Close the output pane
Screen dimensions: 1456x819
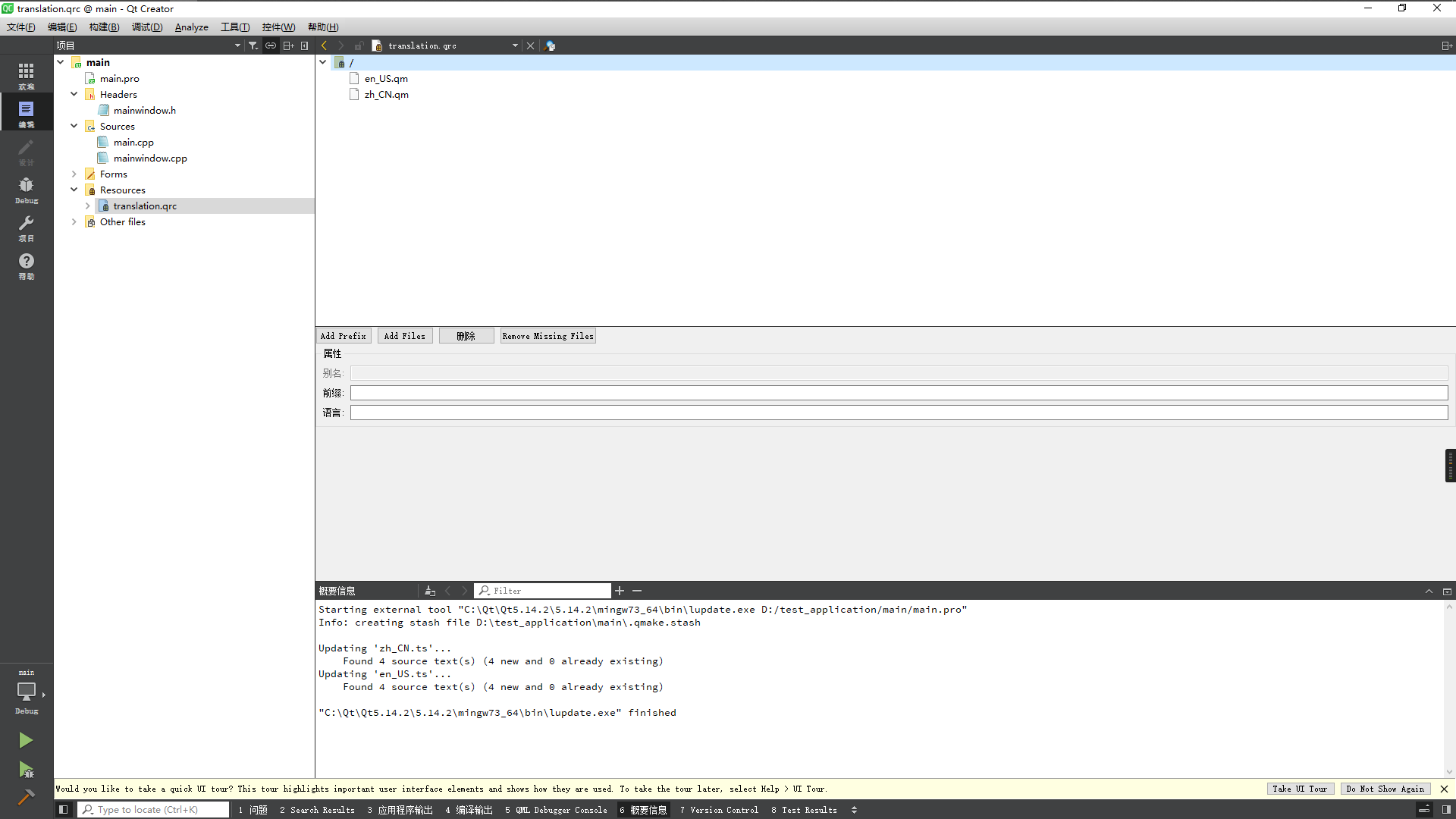(x=1447, y=591)
